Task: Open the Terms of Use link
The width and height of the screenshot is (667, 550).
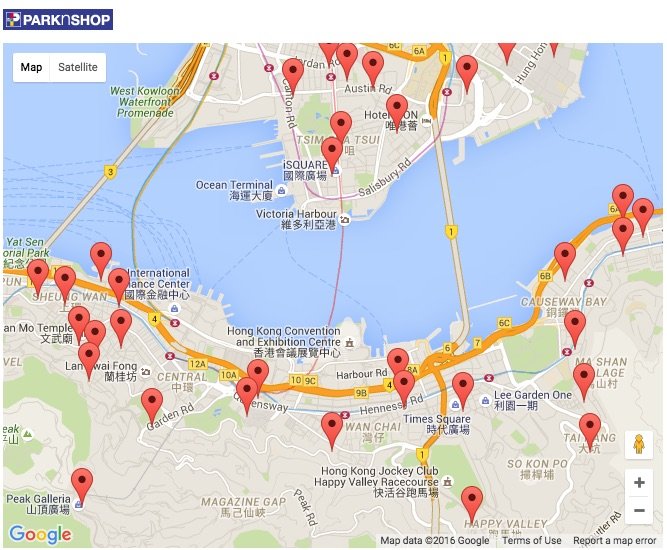Action: click(x=531, y=541)
